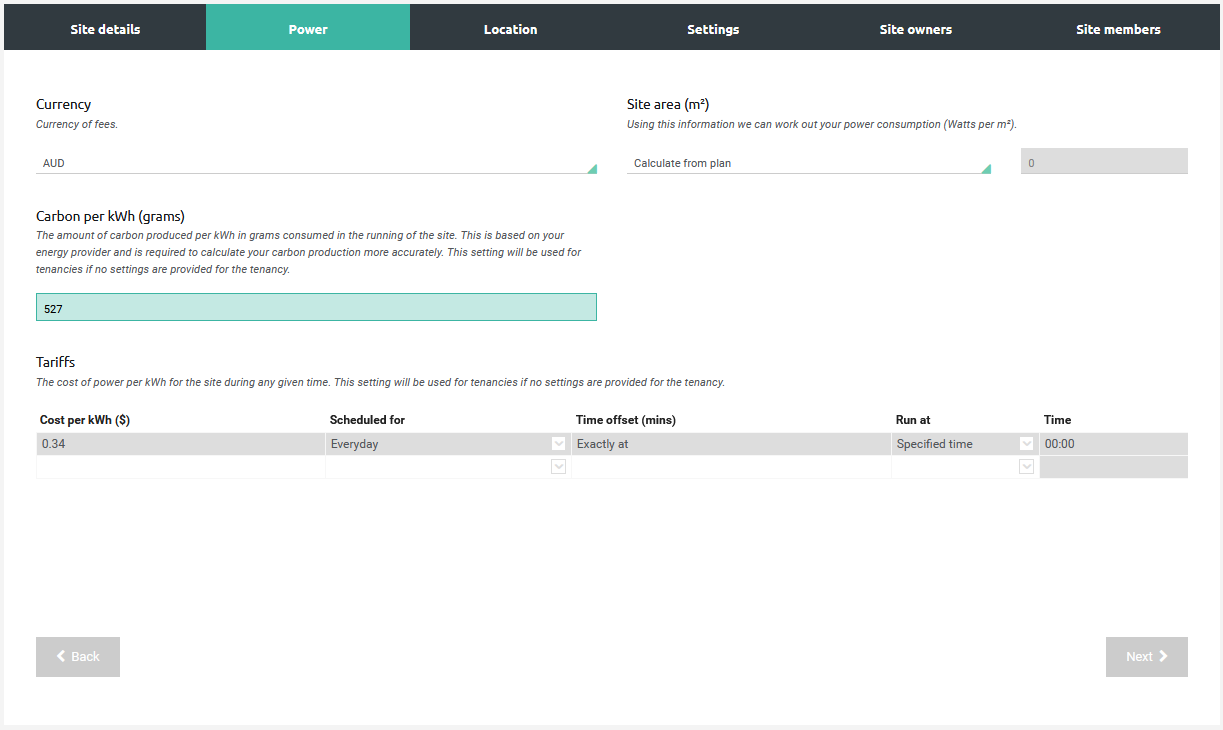Open the "Run at" Specified time dropdown

coord(1026,443)
